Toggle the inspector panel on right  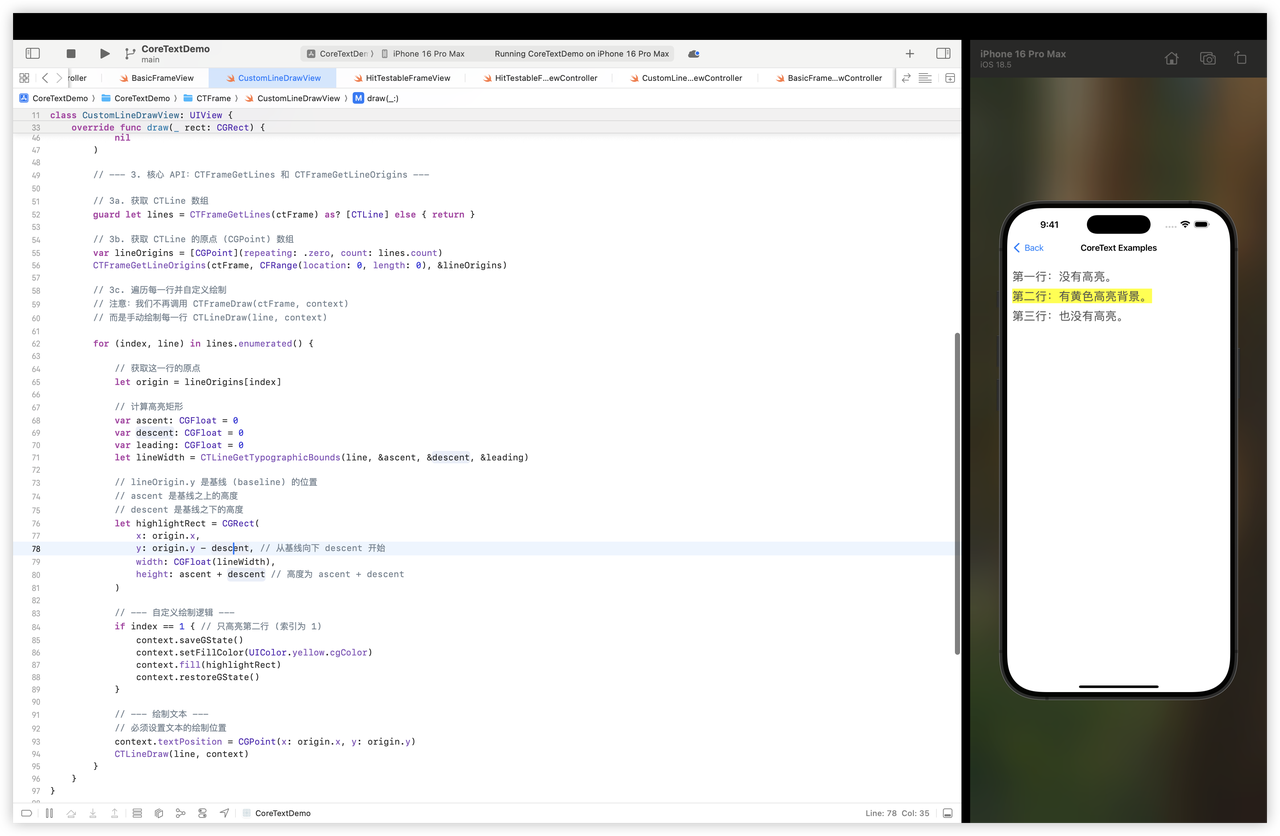click(x=943, y=53)
